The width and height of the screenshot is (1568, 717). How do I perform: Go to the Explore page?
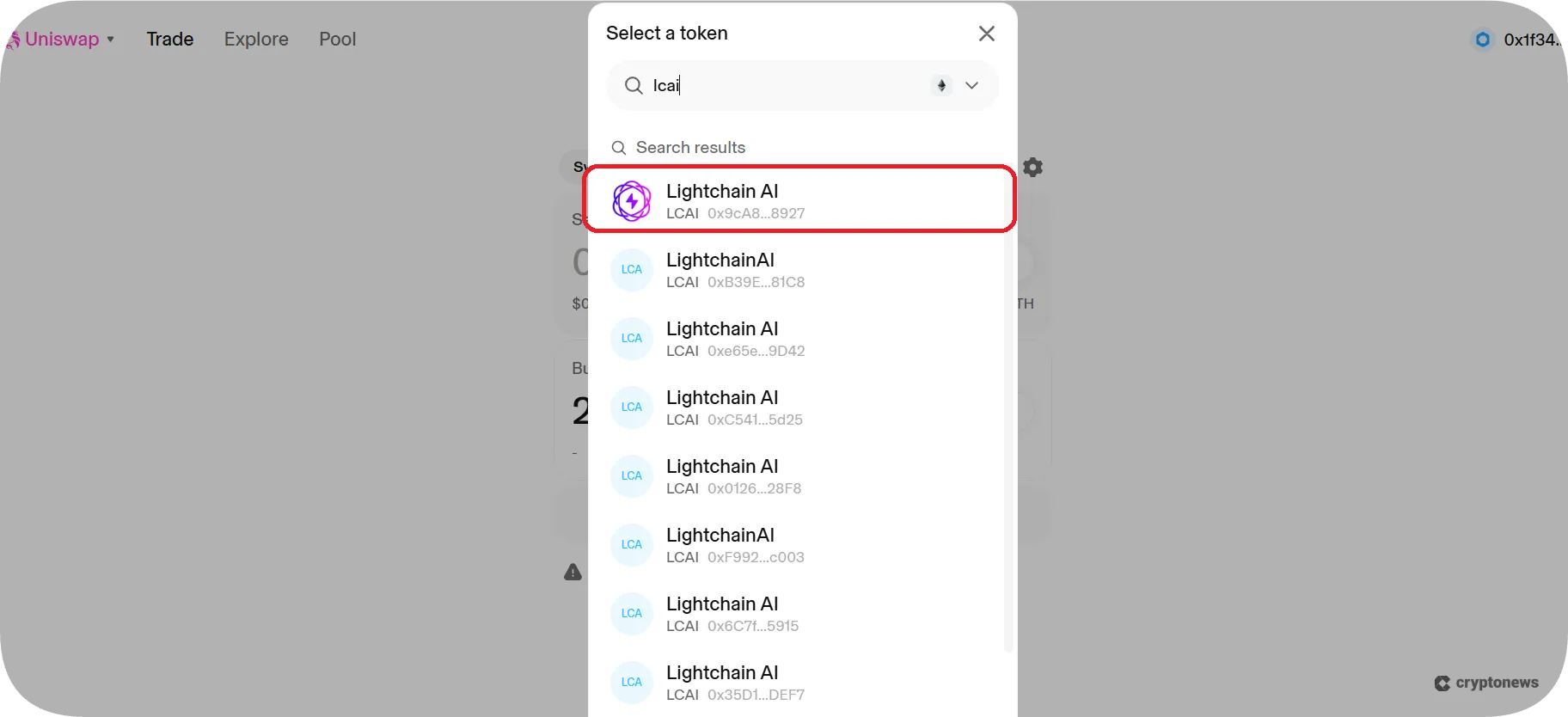256,40
